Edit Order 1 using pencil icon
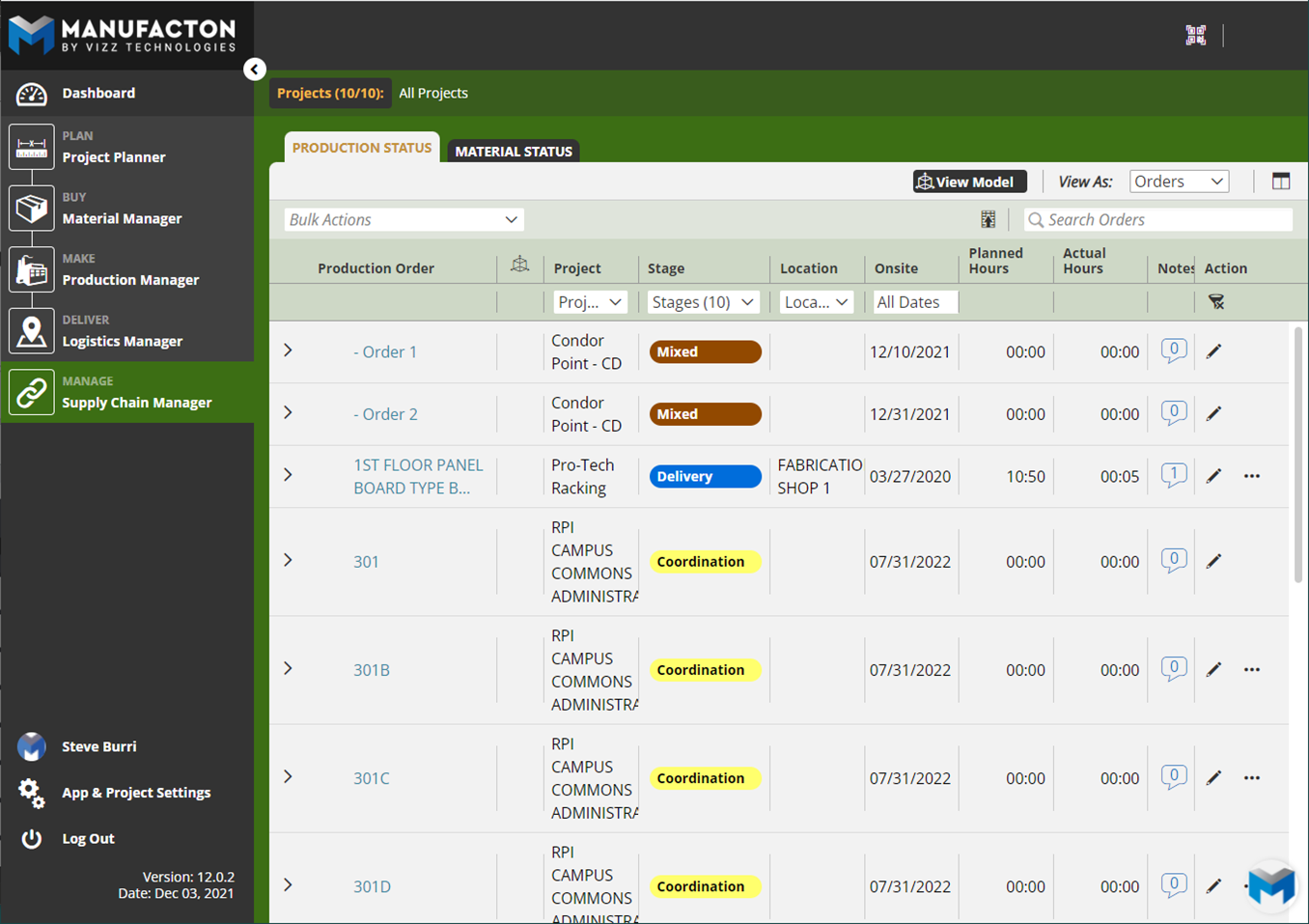The image size is (1309, 924). 1213,351
